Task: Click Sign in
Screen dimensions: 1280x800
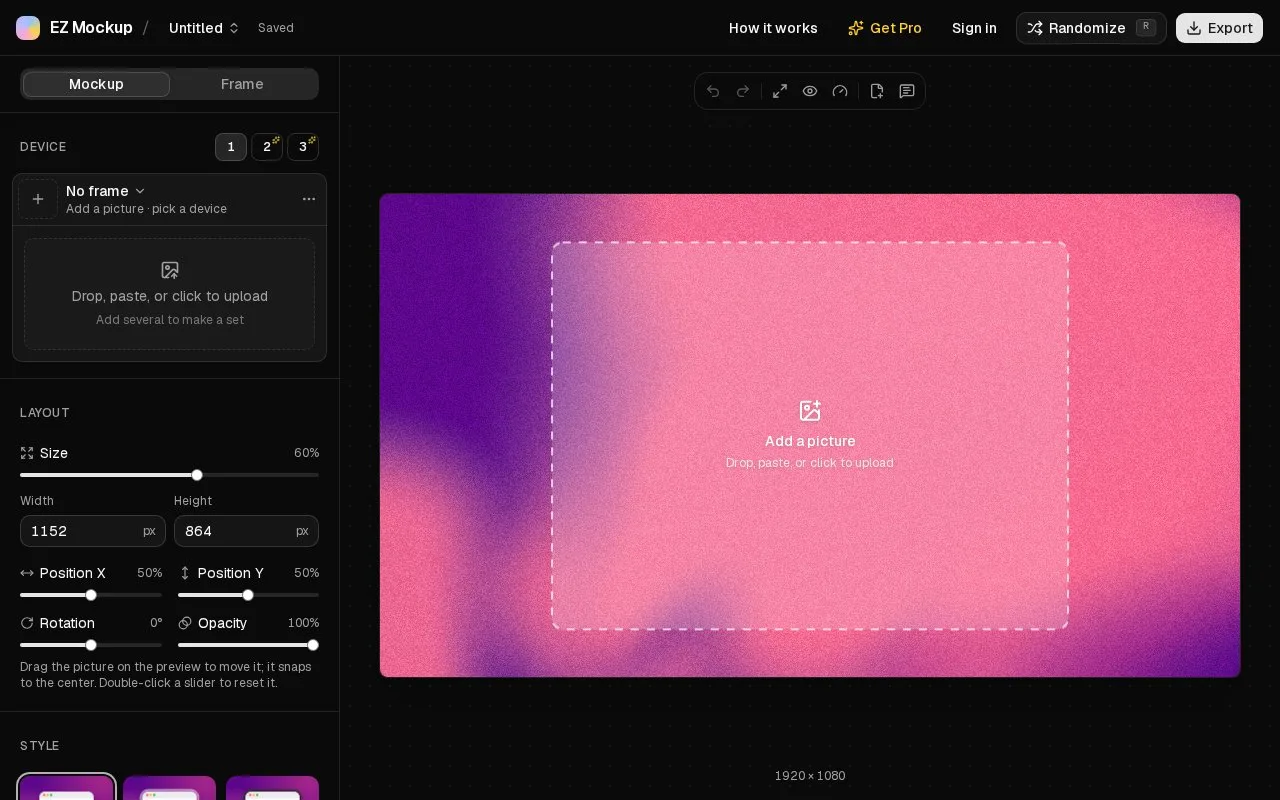Action: point(974,28)
